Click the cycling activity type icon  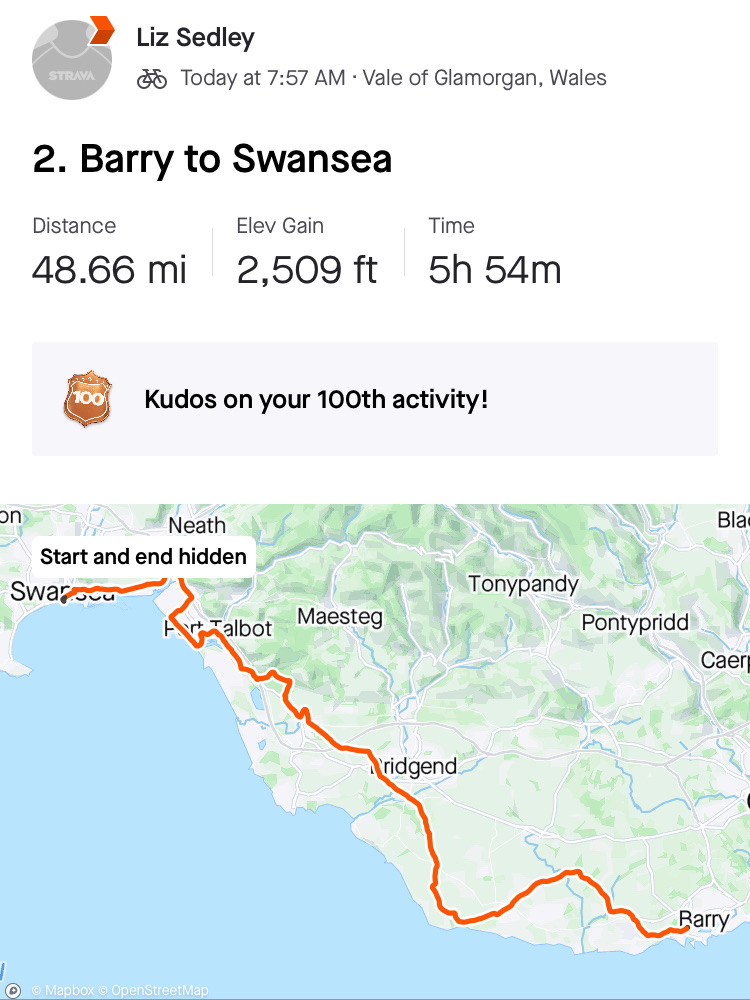point(152,78)
